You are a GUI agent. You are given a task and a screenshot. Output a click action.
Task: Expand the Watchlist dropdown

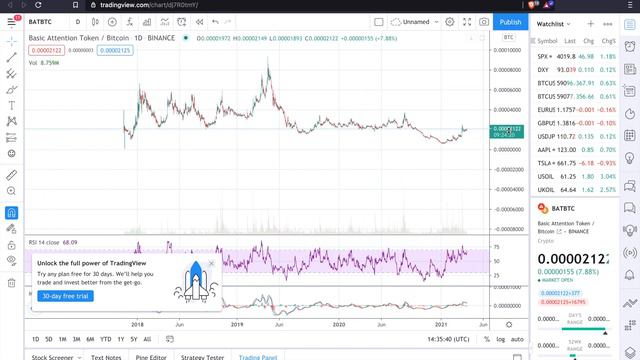point(553,24)
